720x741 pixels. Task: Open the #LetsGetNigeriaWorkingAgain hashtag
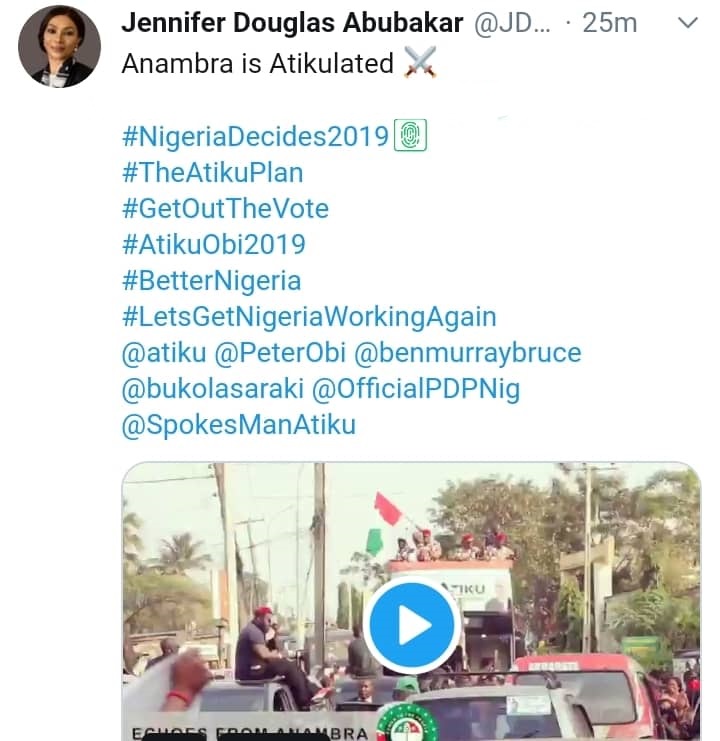pyautogui.click(x=308, y=317)
